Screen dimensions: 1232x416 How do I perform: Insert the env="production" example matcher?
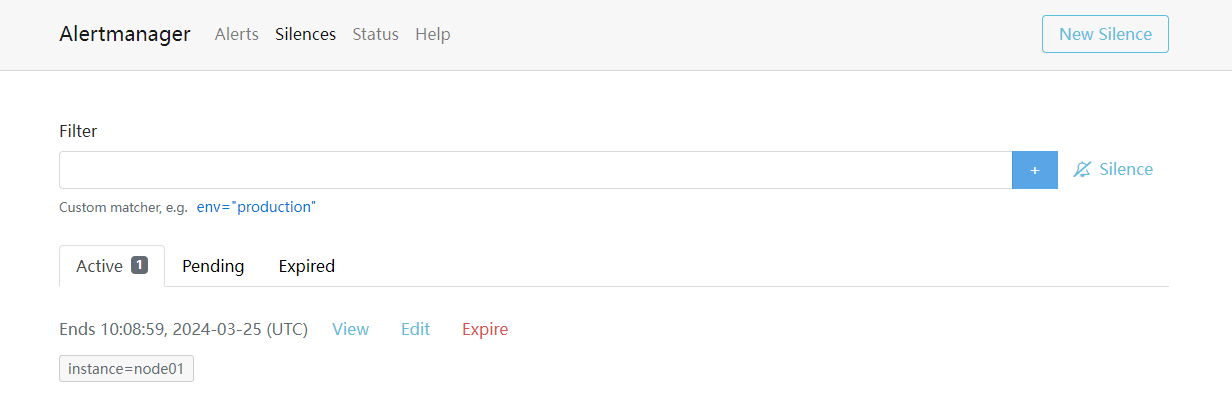point(256,207)
